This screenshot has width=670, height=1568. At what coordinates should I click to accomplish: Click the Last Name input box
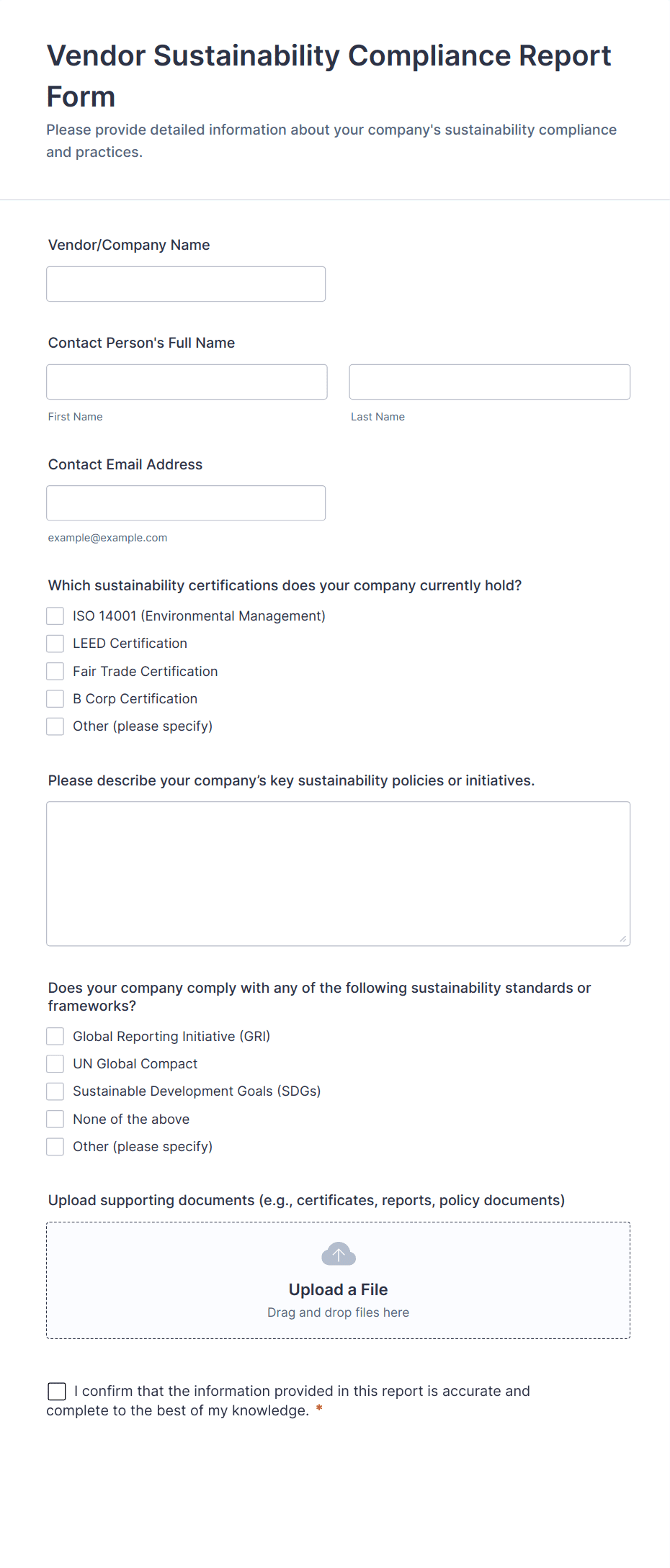coord(489,382)
